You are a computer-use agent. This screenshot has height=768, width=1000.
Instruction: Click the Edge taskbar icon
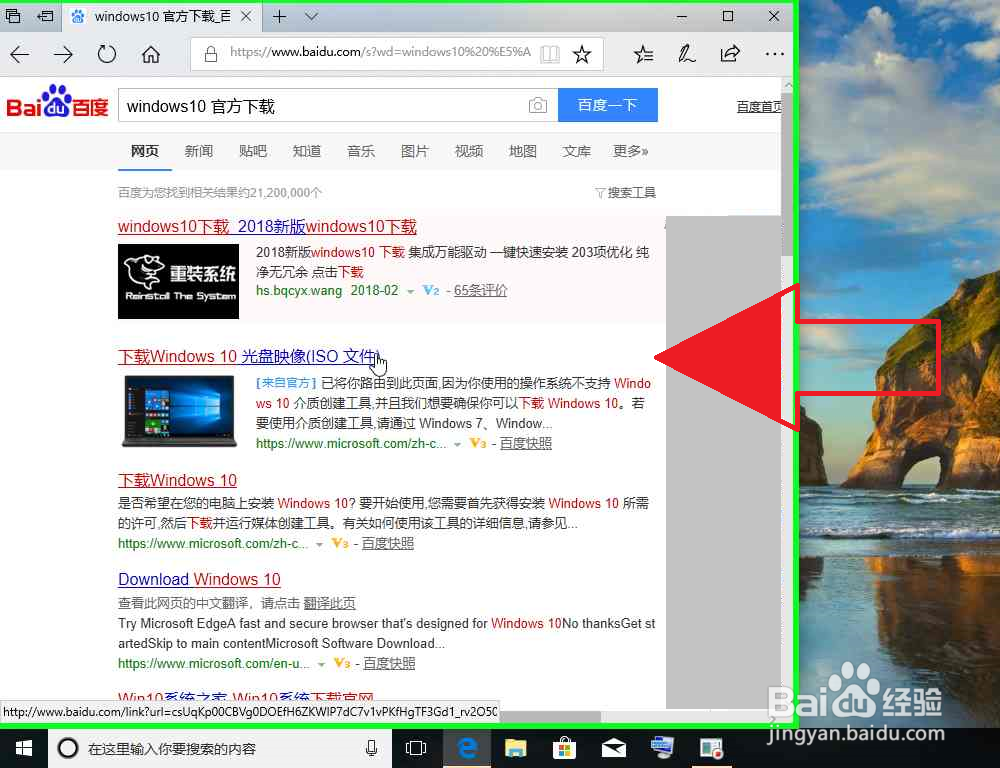point(468,749)
